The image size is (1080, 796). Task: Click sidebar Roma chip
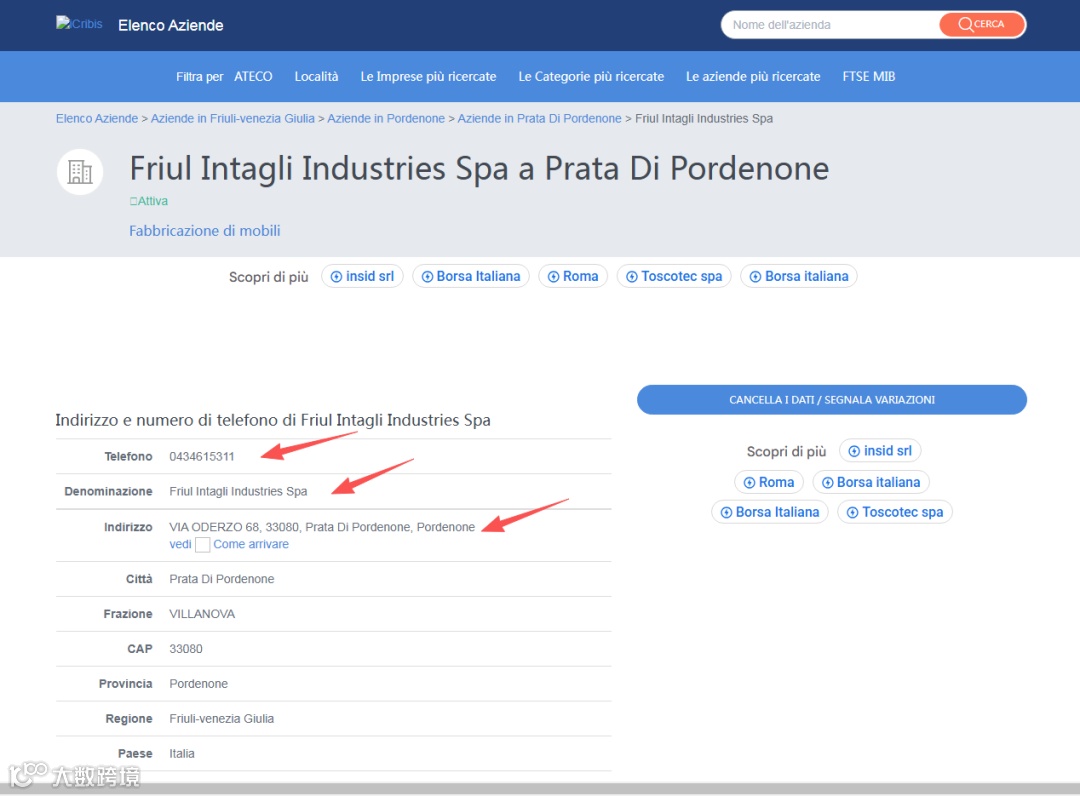point(769,482)
